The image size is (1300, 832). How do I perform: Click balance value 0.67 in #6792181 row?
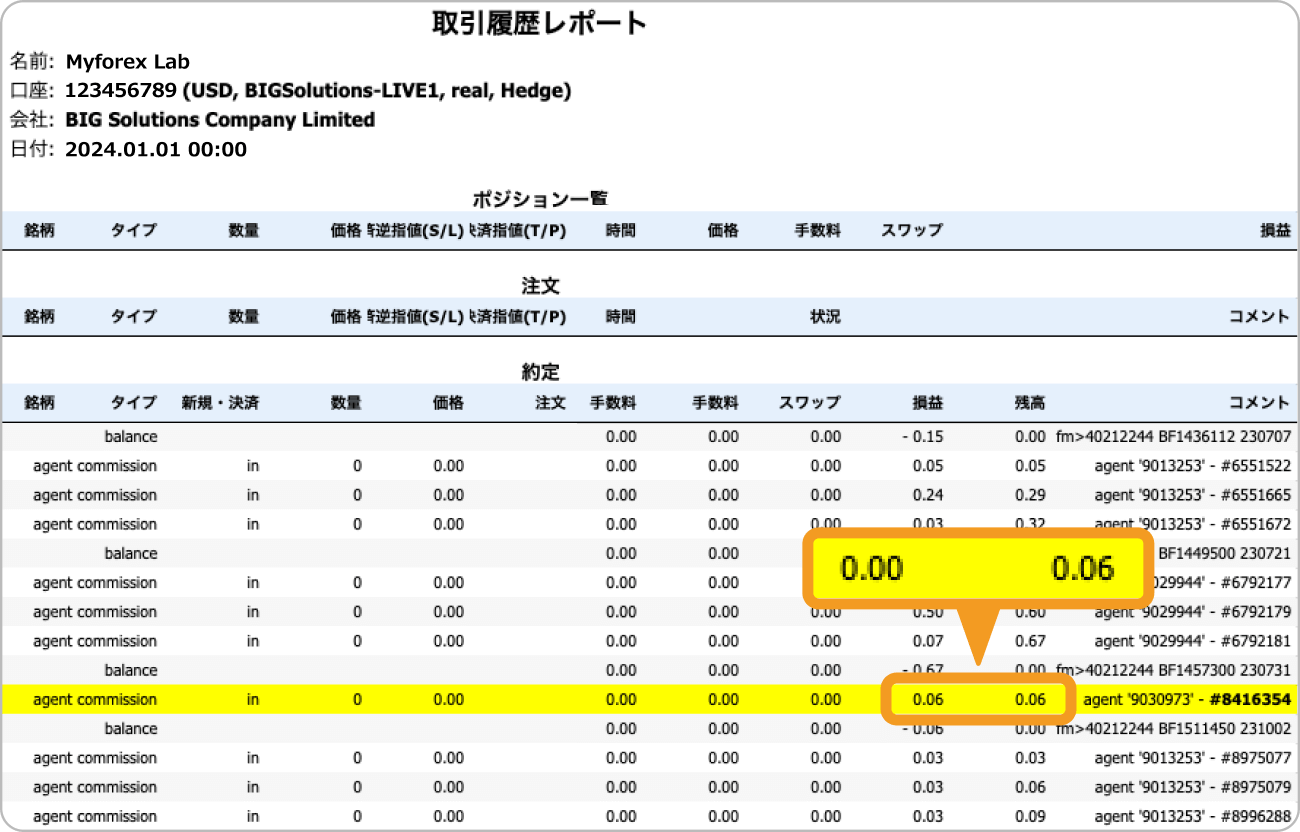coord(1030,641)
